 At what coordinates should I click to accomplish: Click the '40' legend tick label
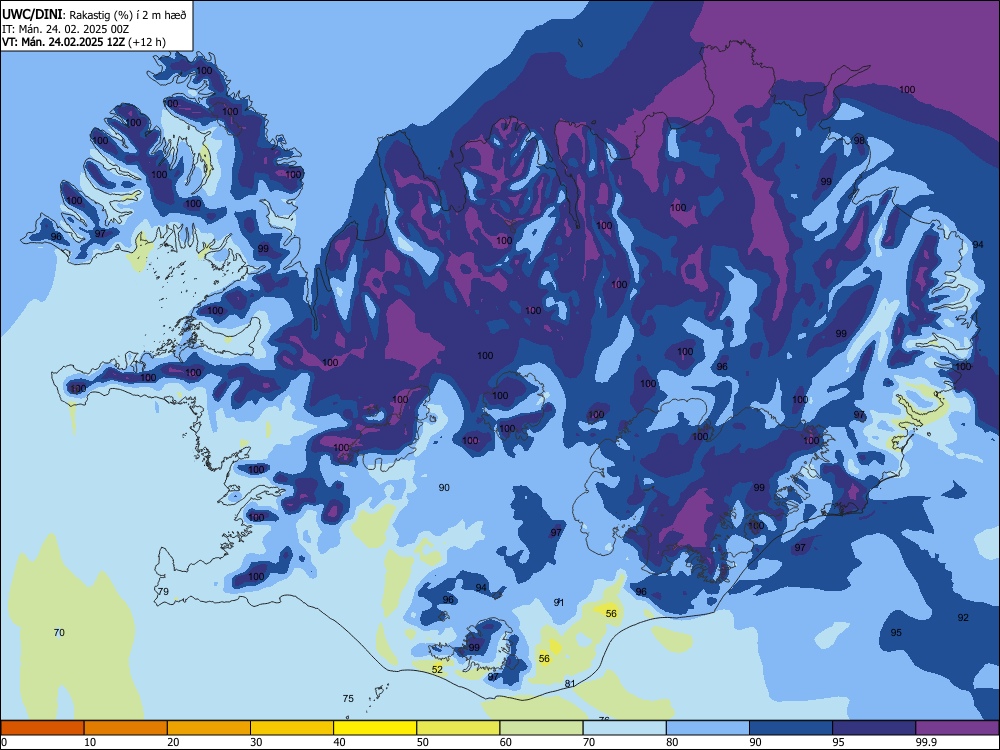pyautogui.click(x=339, y=742)
